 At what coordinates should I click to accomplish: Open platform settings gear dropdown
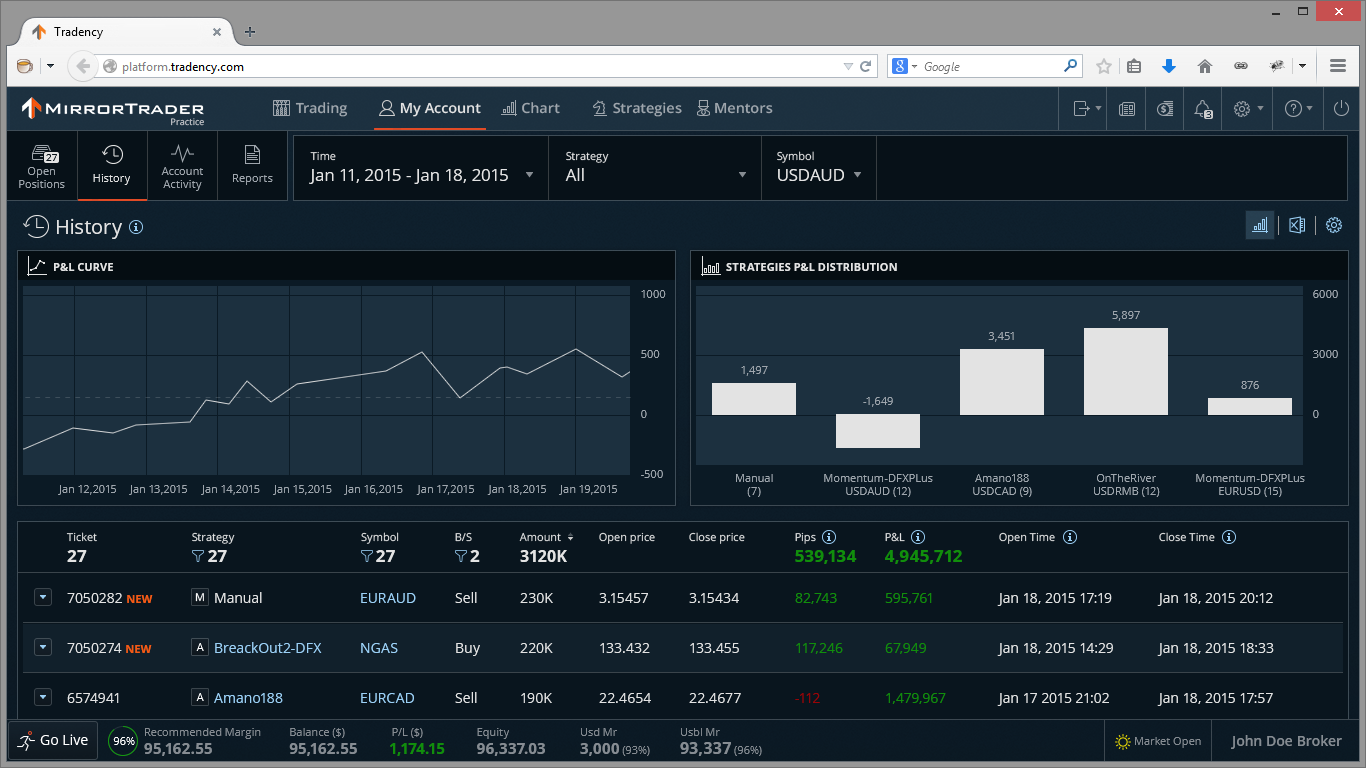point(1248,109)
